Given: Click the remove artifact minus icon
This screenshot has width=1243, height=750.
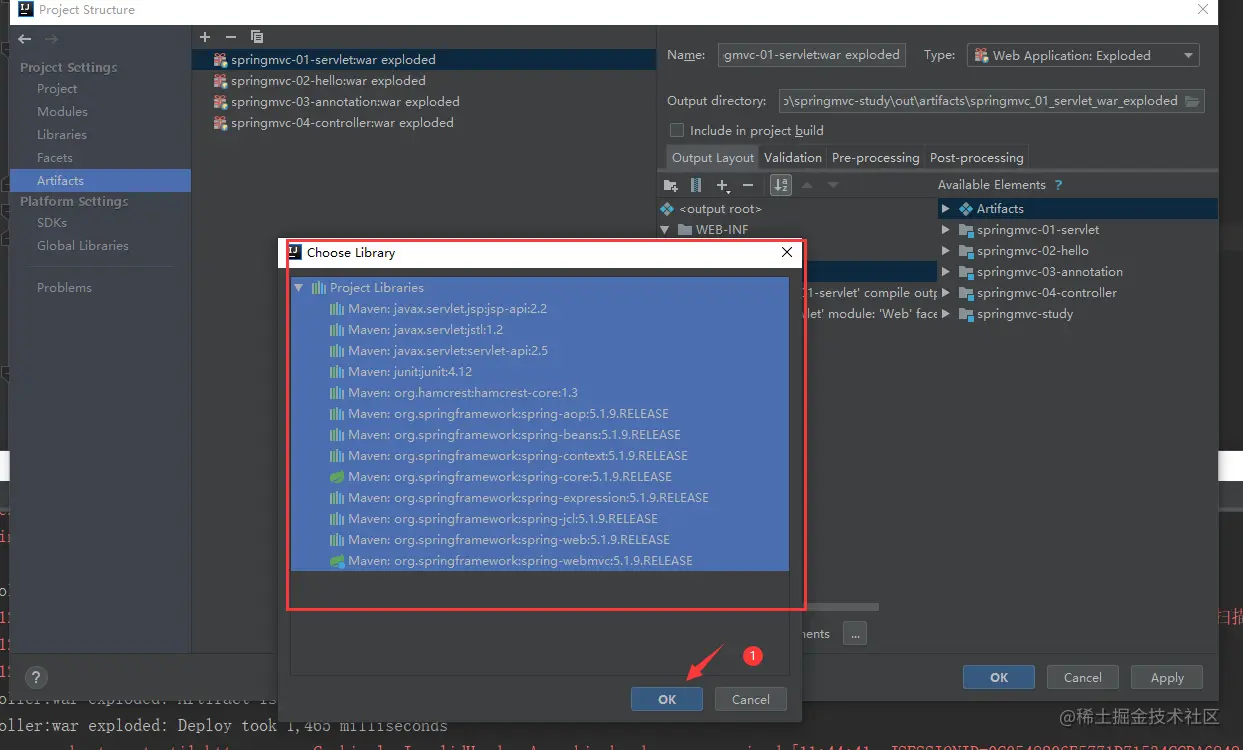Looking at the screenshot, I should (231, 37).
